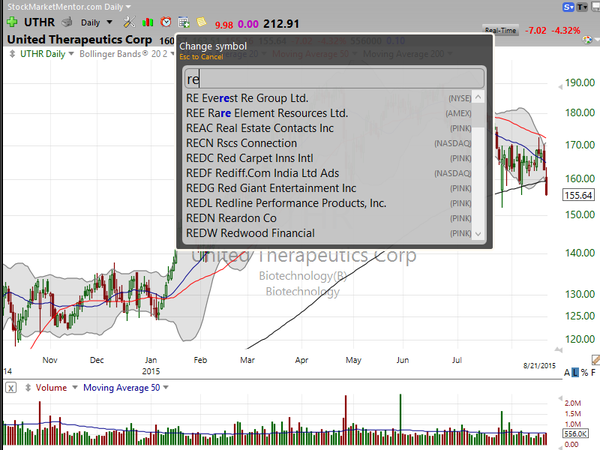Open the alarm clock alerts icon

pos(166,22)
